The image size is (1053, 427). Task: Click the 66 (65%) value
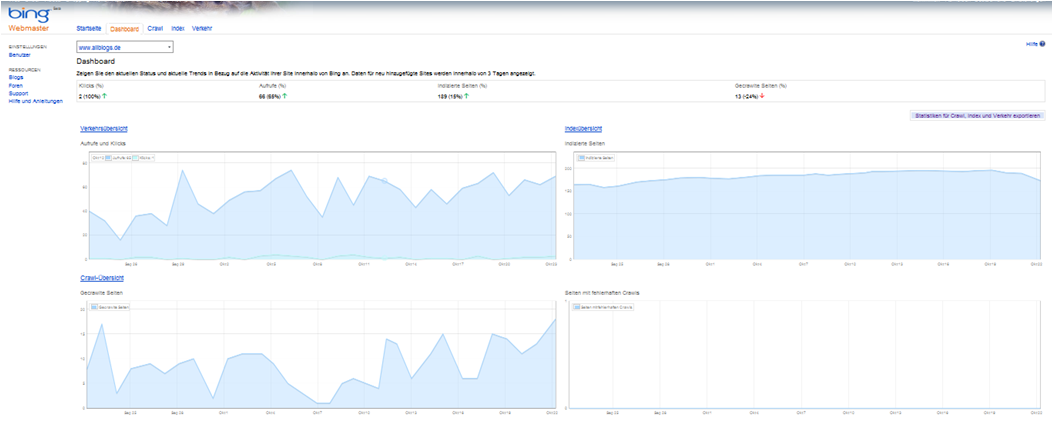click(270, 96)
